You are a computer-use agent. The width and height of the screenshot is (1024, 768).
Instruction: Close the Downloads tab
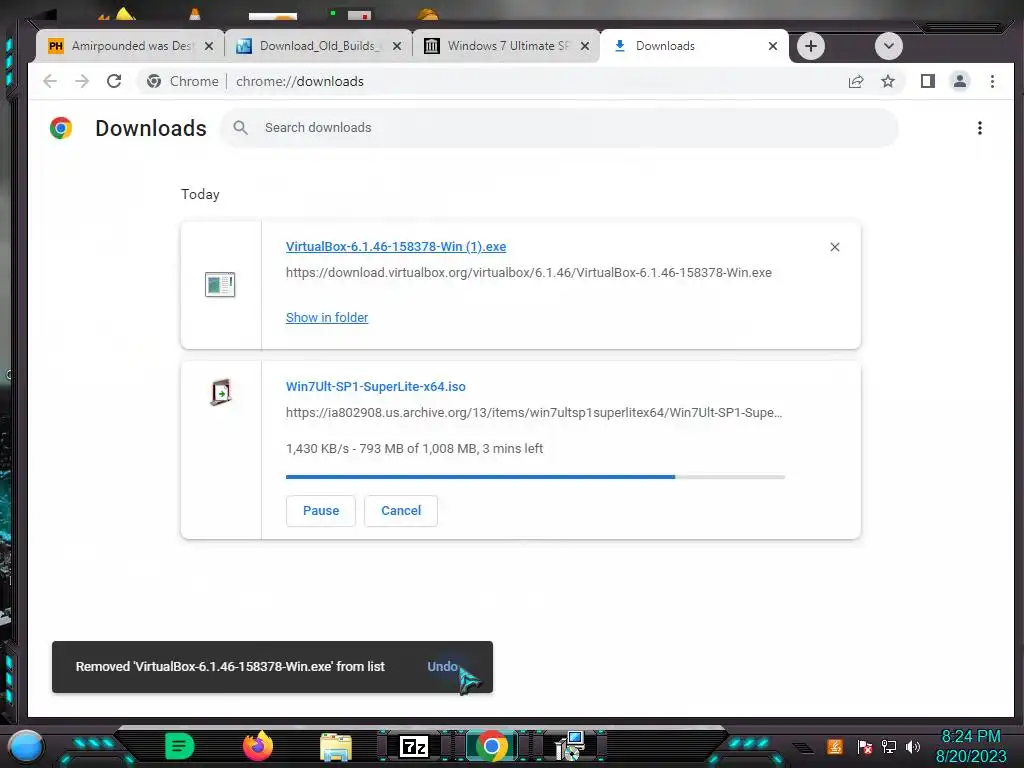pos(773,46)
